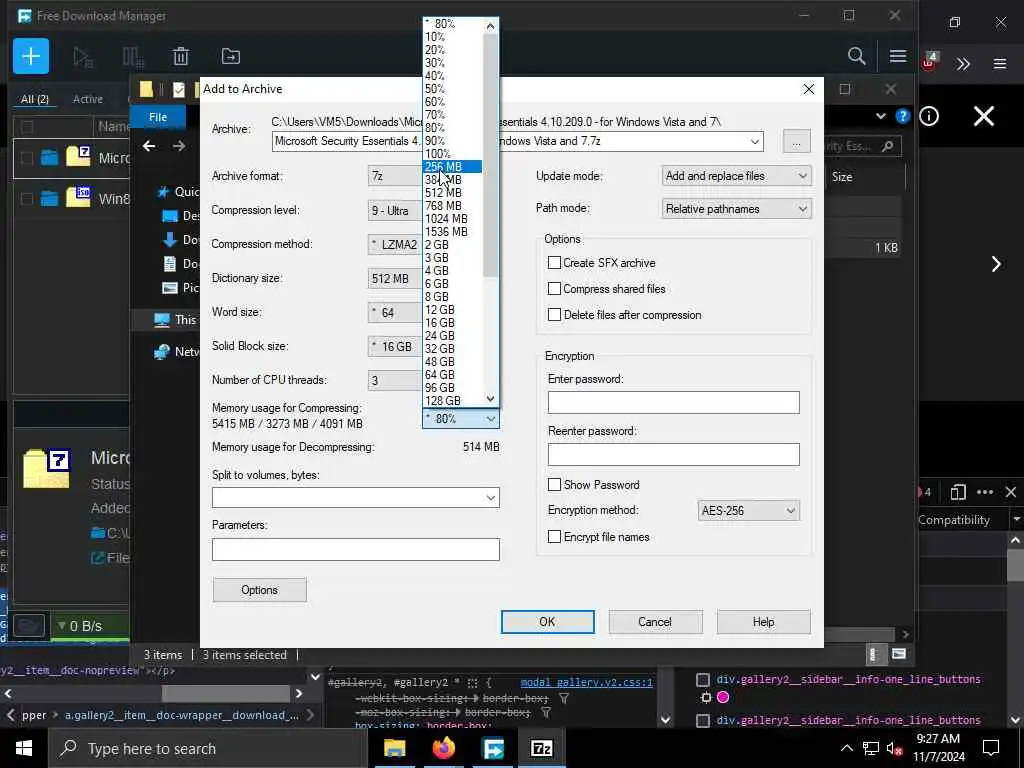Click the add download plus button

click(x=31, y=56)
